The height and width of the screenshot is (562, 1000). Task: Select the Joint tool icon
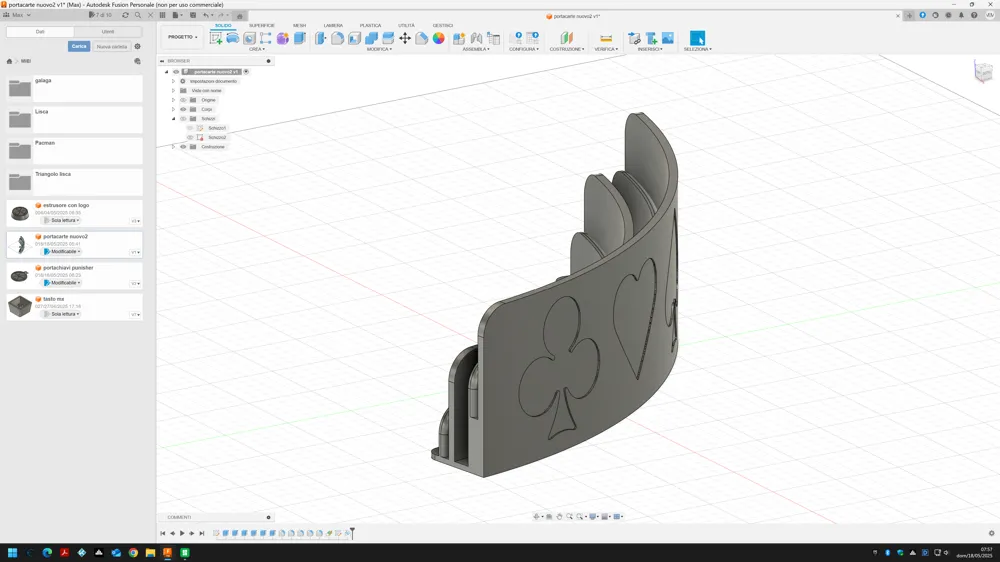(x=476, y=38)
